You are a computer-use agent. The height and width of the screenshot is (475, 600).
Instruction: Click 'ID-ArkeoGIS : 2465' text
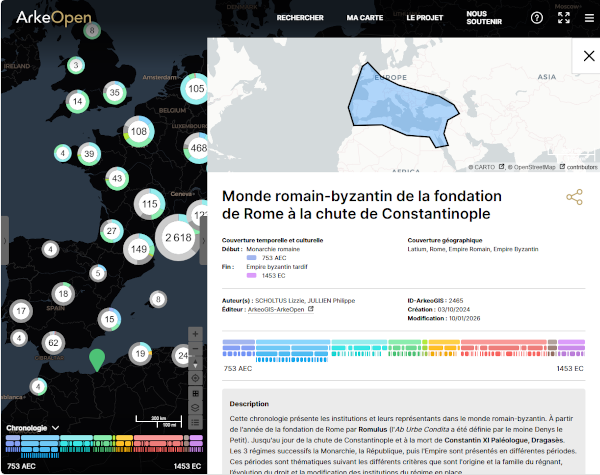point(435,300)
